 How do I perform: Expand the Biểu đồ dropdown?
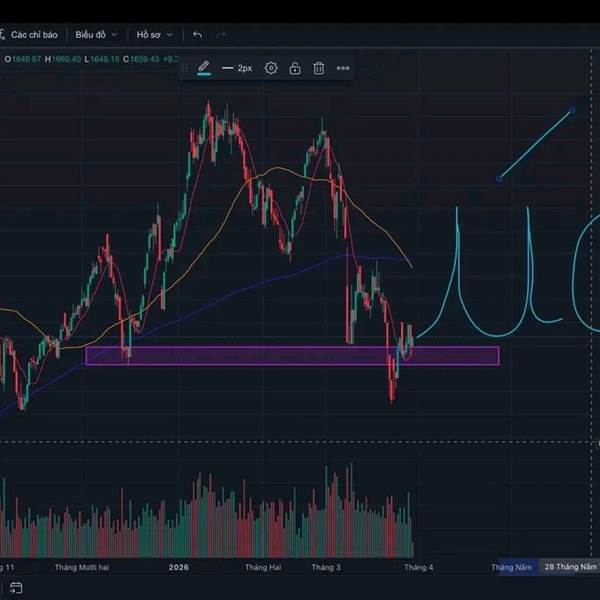tap(96, 35)
